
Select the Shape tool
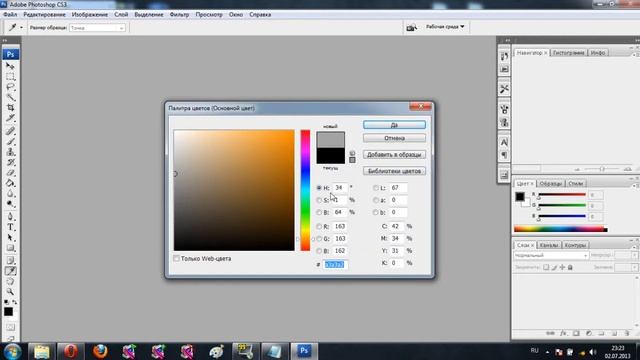coord(10,248)
